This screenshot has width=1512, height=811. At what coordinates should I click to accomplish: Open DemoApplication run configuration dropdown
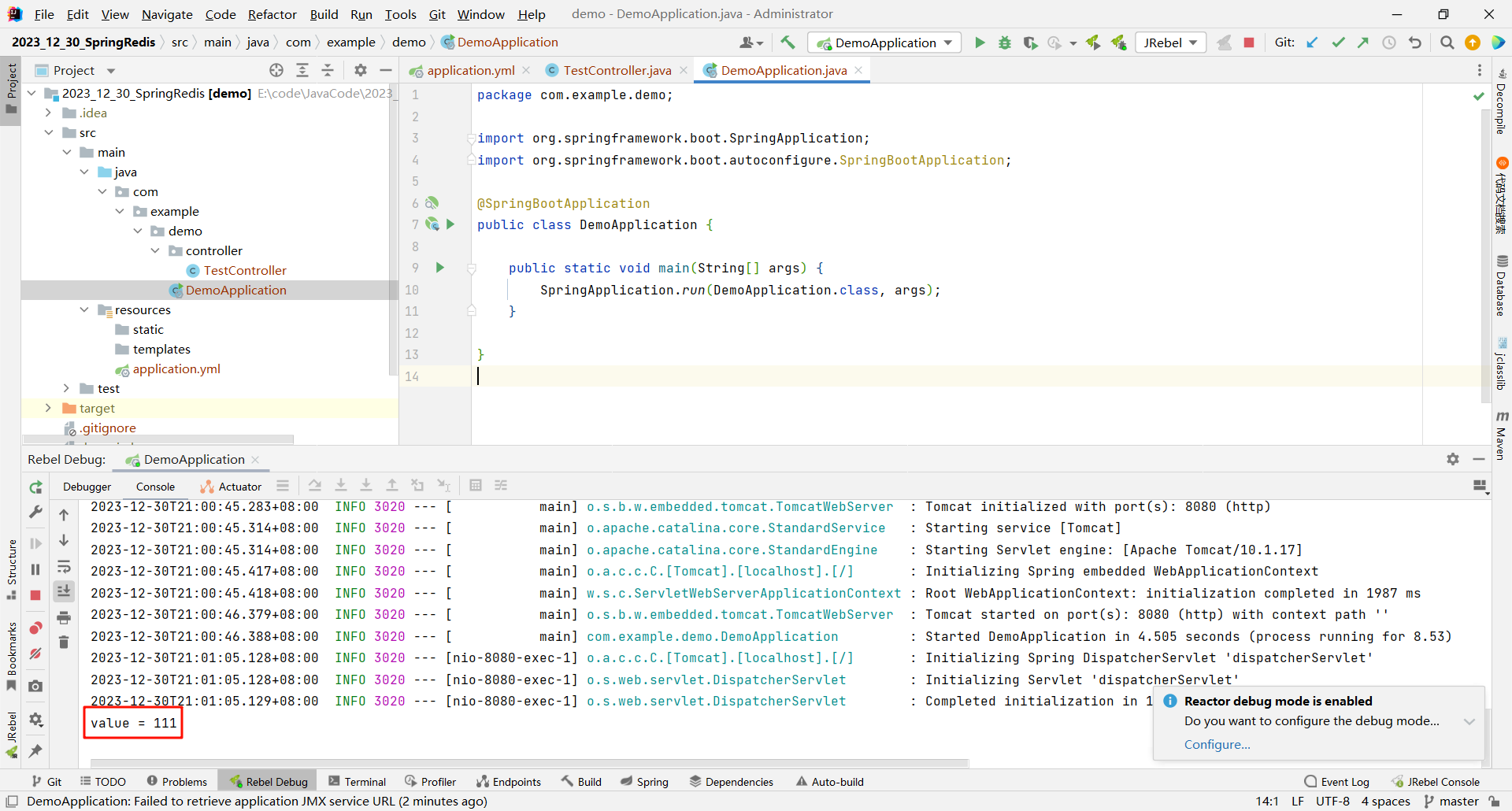884,43
